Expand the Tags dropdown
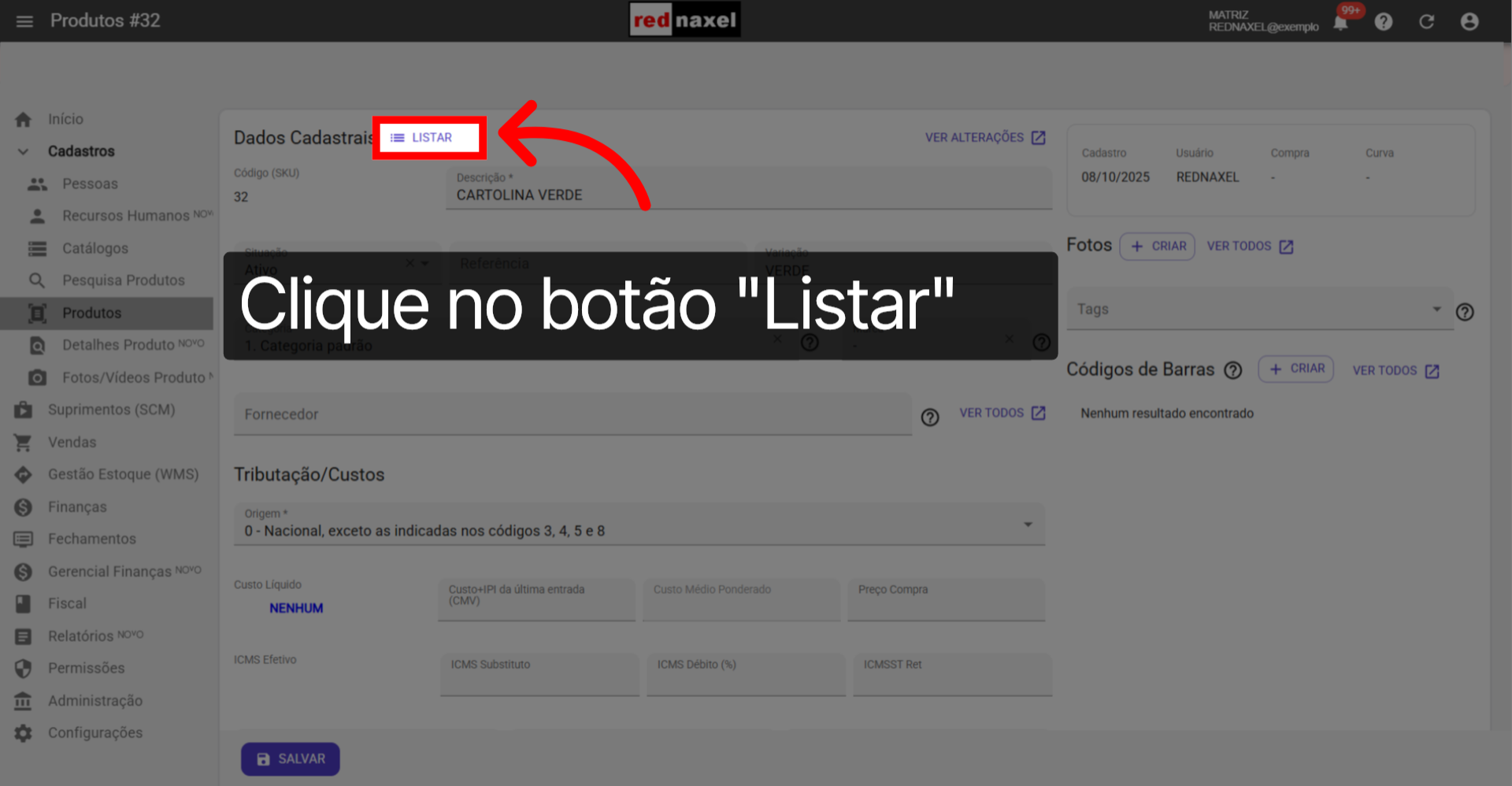This screenshot has height=786, width=1512. [x=1438, y=309]
